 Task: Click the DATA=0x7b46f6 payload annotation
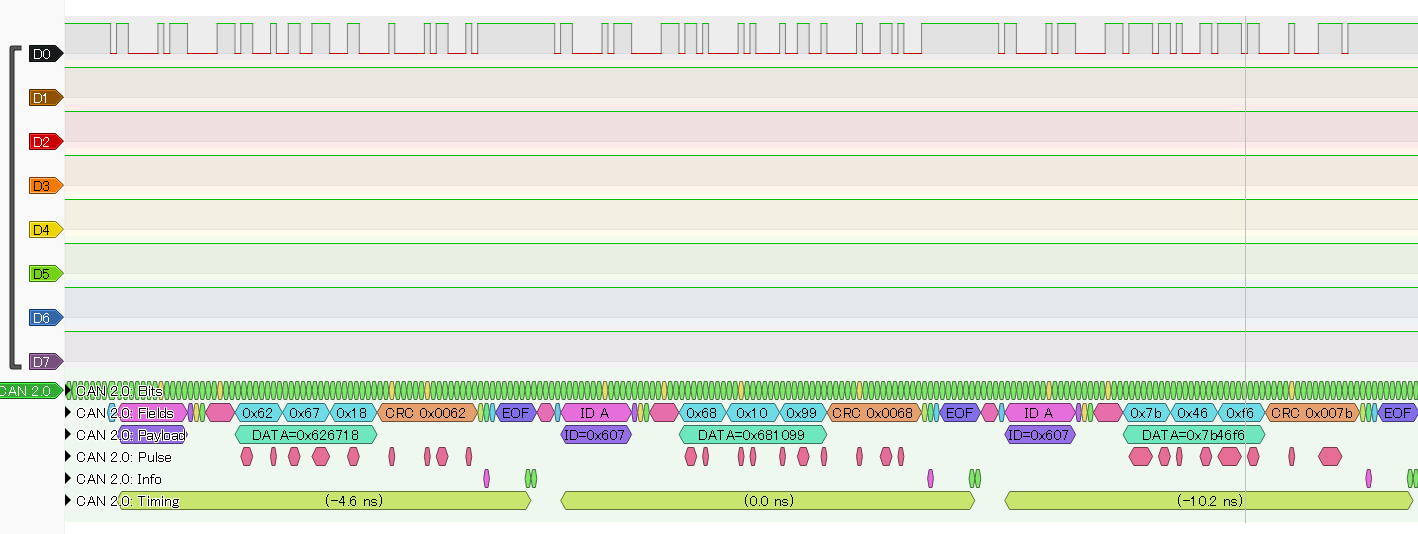pyautogui.click(x=1193, y=435)
